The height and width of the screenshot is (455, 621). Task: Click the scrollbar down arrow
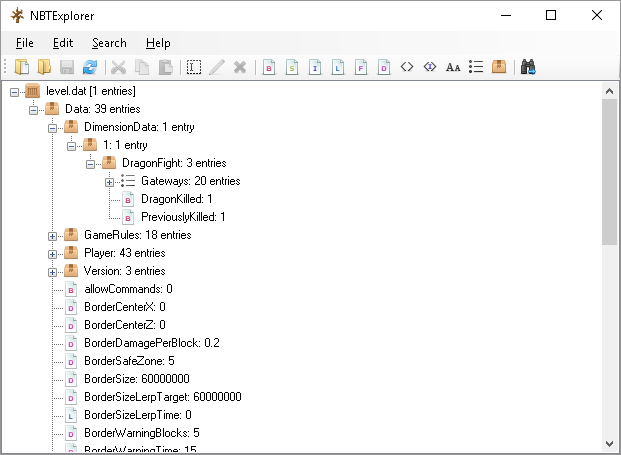tap(609, 444)
